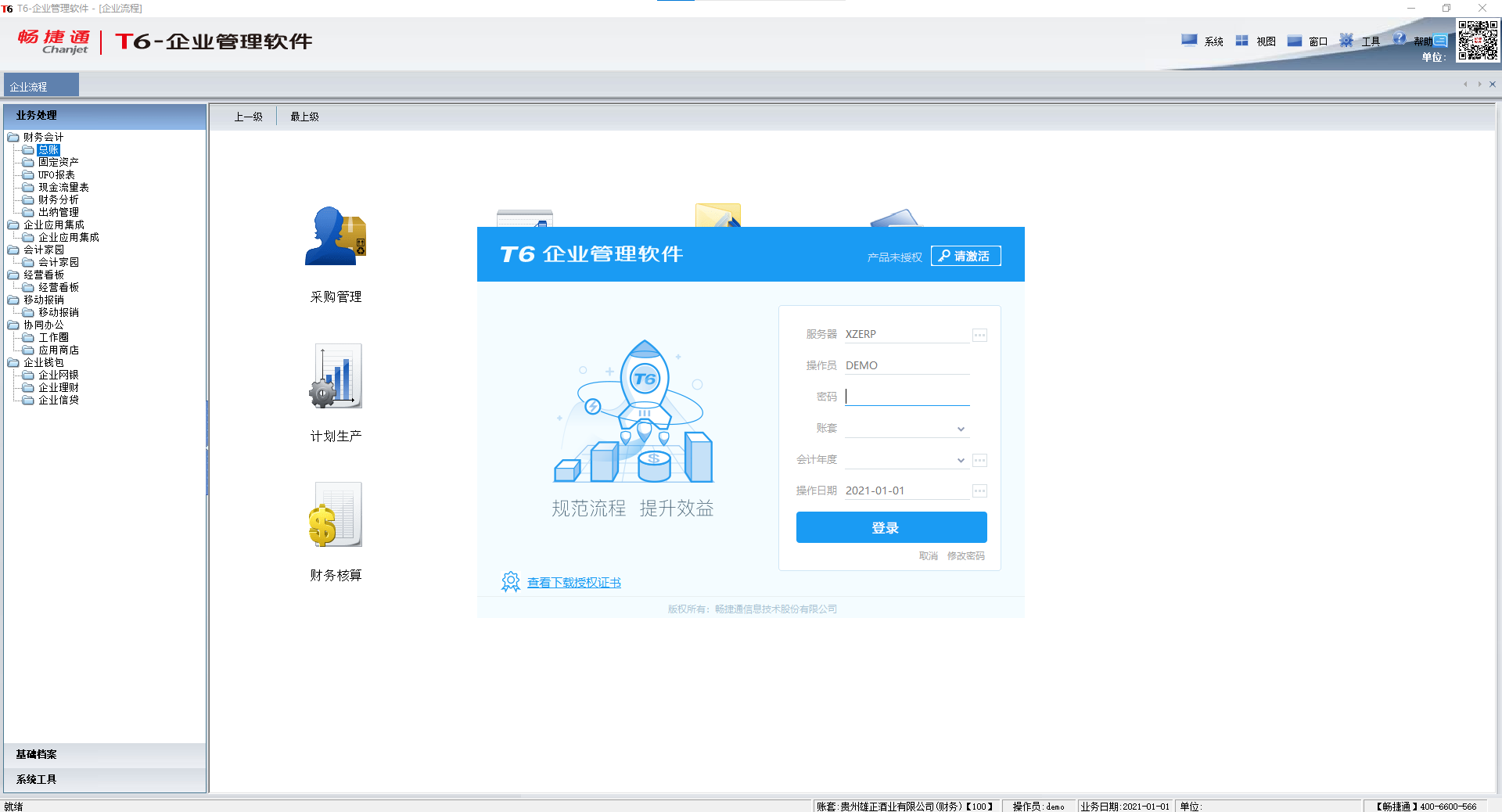Open the 账套 dropdown
The image size is (1502, 812).
click(x=961, y=429)
